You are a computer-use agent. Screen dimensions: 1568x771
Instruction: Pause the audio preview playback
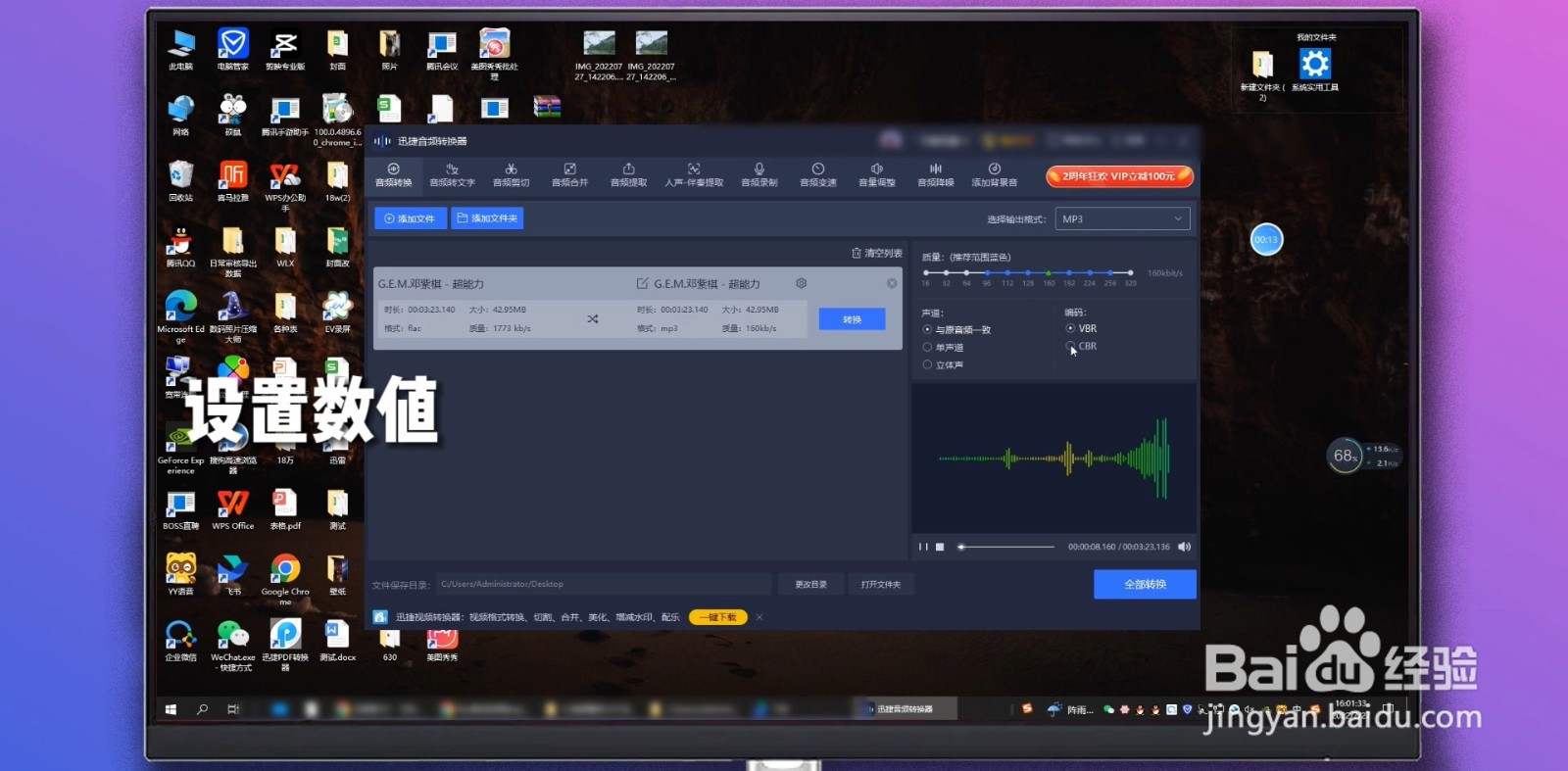click(x=923, y=547)
